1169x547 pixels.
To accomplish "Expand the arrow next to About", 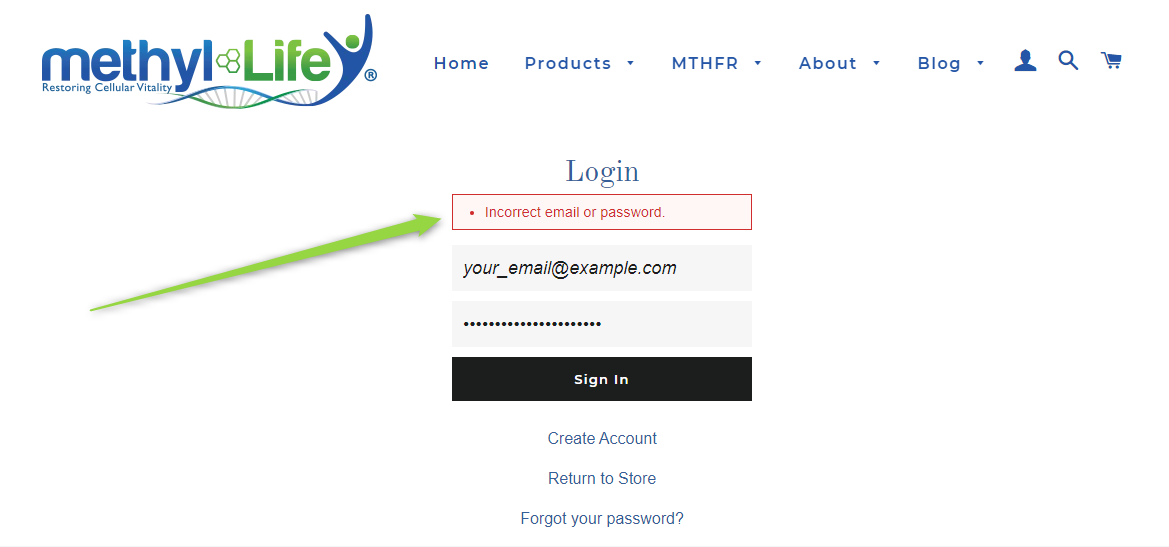I will (x=877, y=63).
